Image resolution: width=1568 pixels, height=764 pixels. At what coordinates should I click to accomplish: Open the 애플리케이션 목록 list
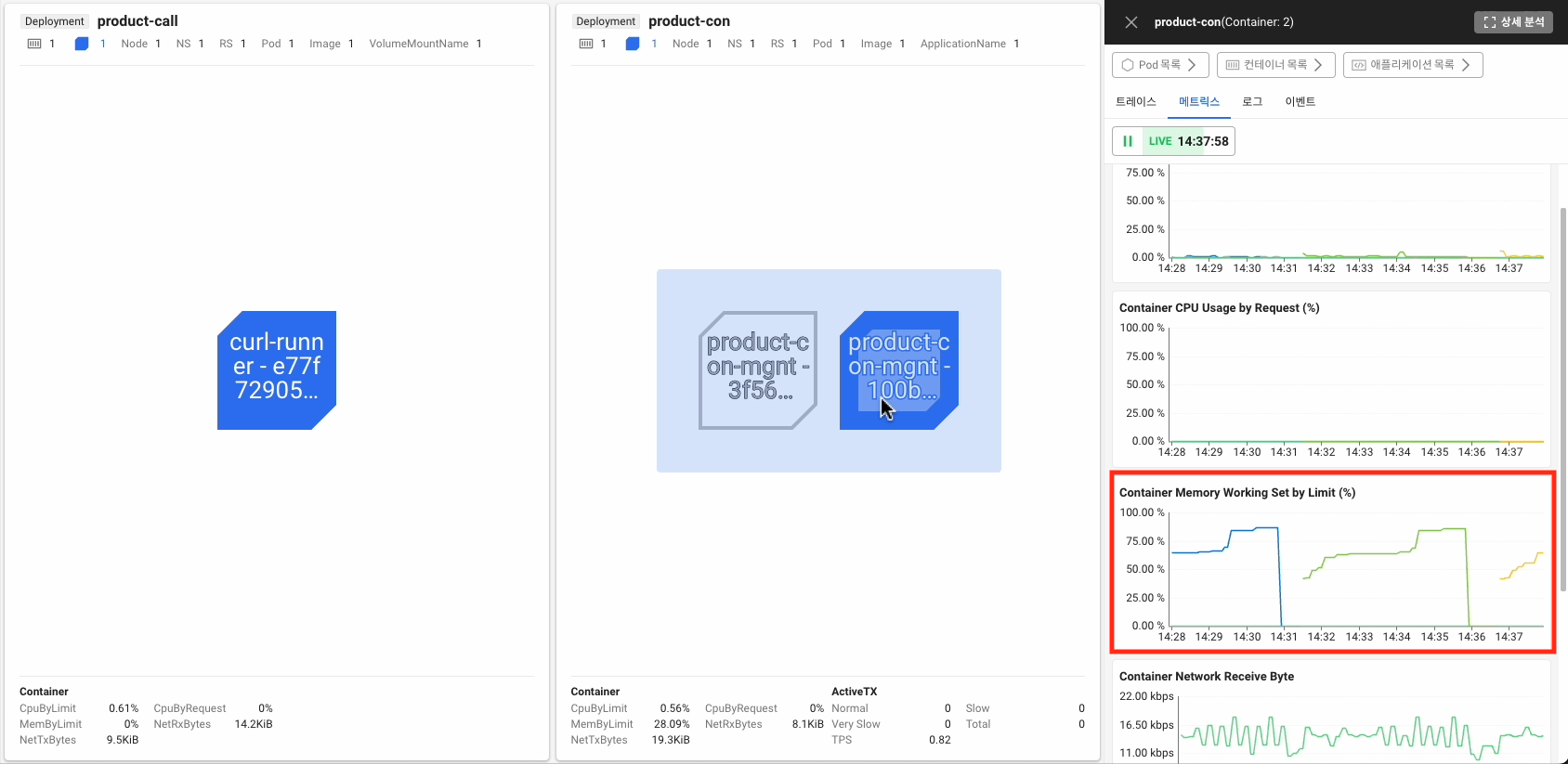pos(1412,65)
